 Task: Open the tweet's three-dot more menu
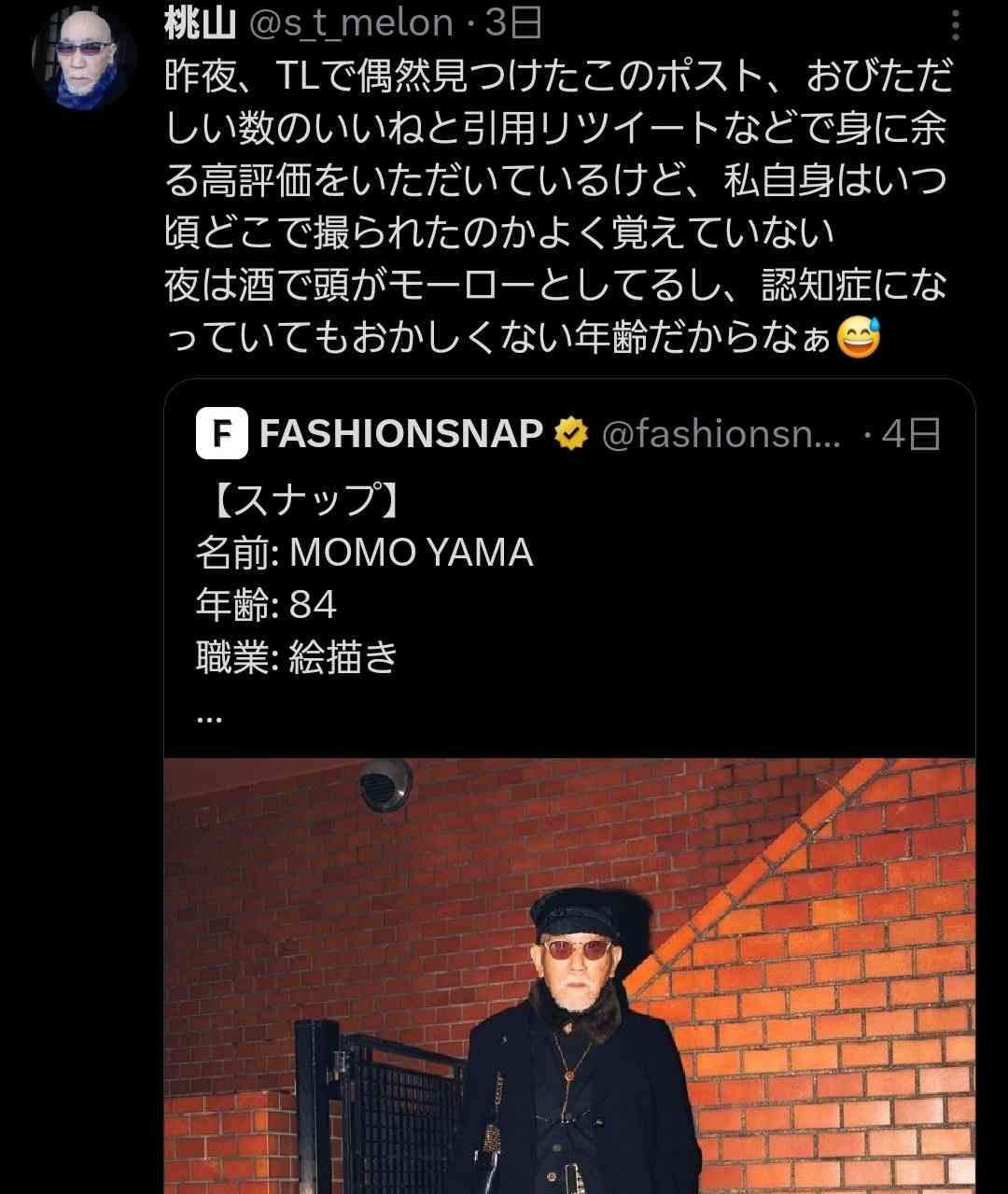tap(955, 25)
